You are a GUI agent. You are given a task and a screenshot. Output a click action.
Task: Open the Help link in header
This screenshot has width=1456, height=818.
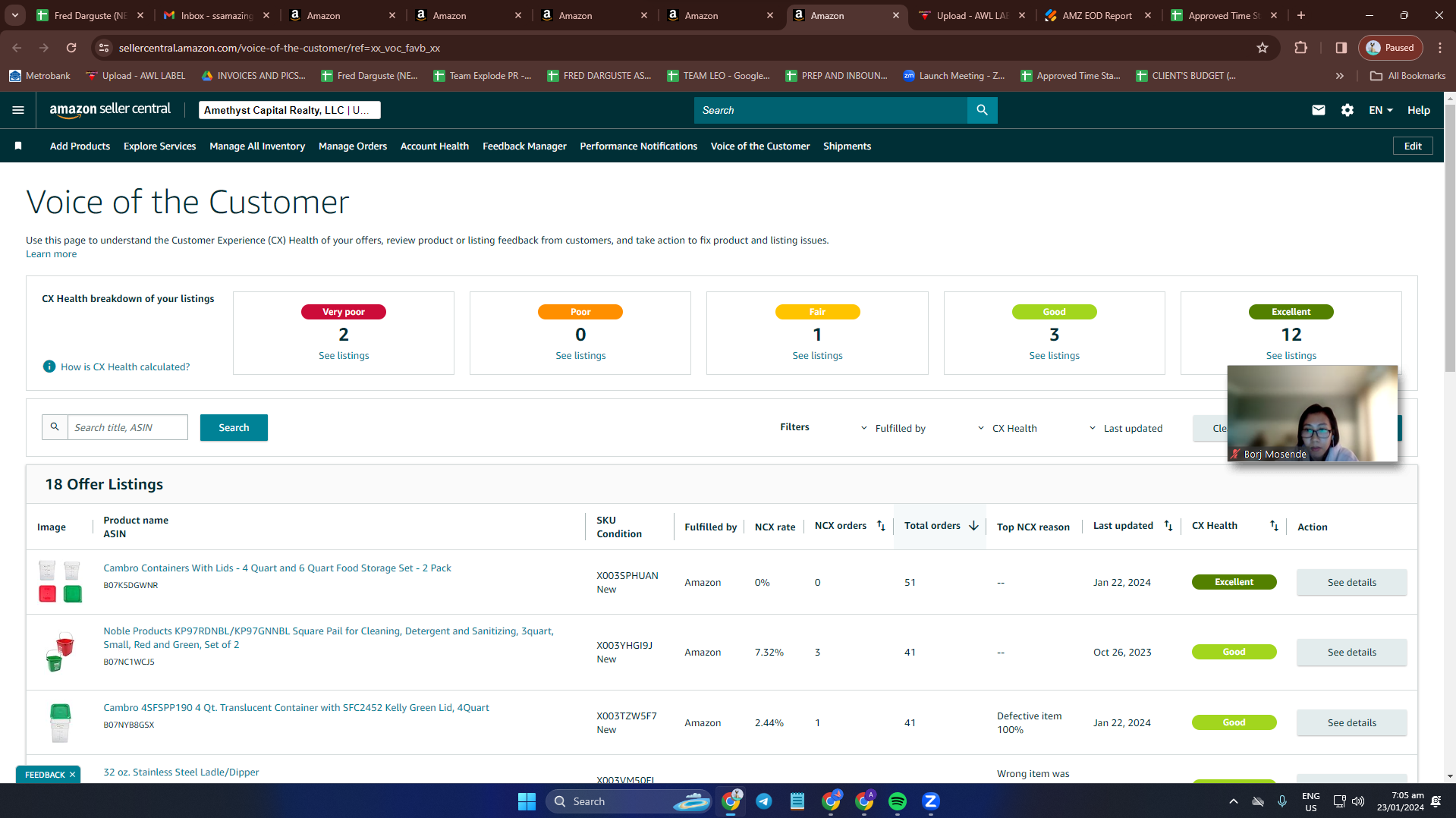(x=1419, y=110)
